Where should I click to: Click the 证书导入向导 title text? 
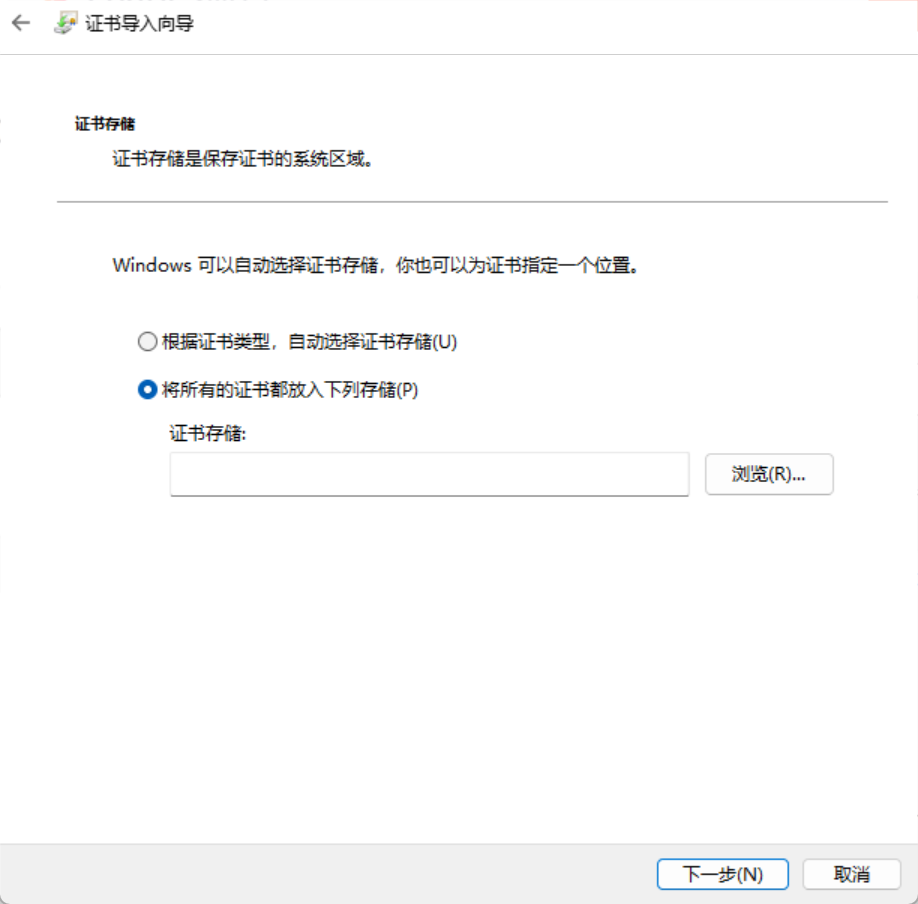(x=139, y=23)
